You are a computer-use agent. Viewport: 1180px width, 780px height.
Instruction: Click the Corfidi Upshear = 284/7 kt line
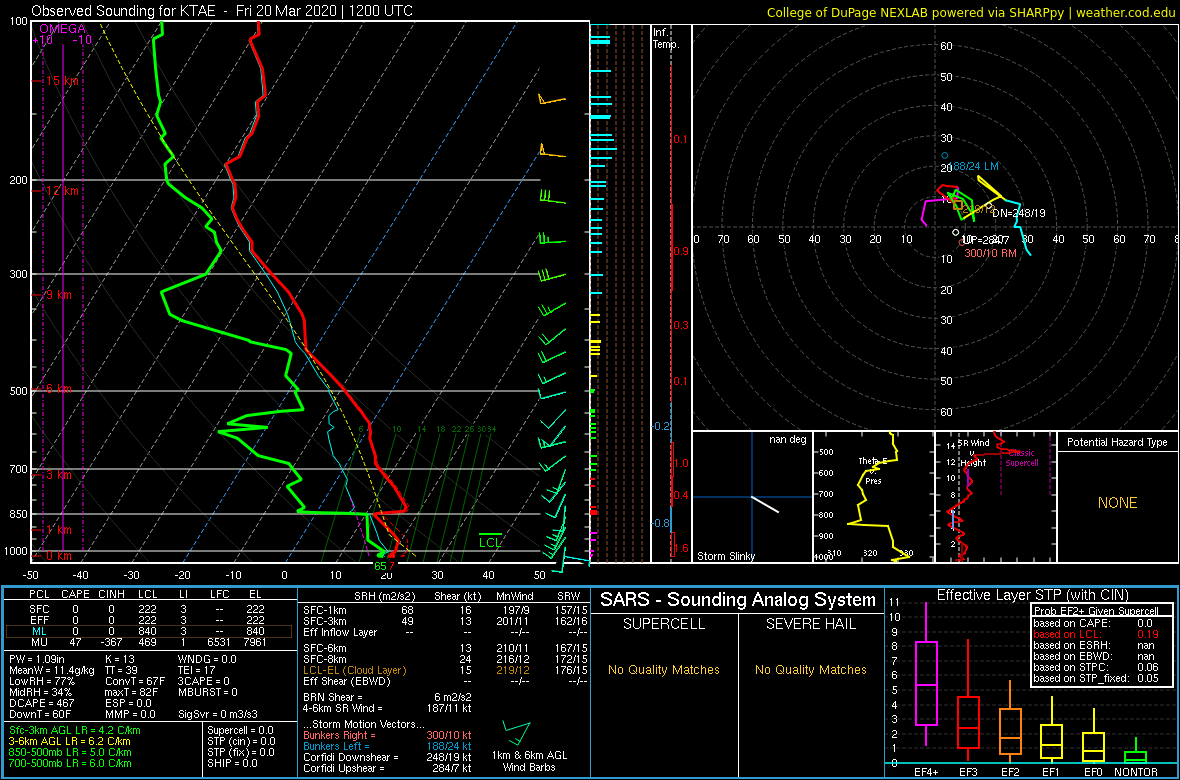point(387,769)
